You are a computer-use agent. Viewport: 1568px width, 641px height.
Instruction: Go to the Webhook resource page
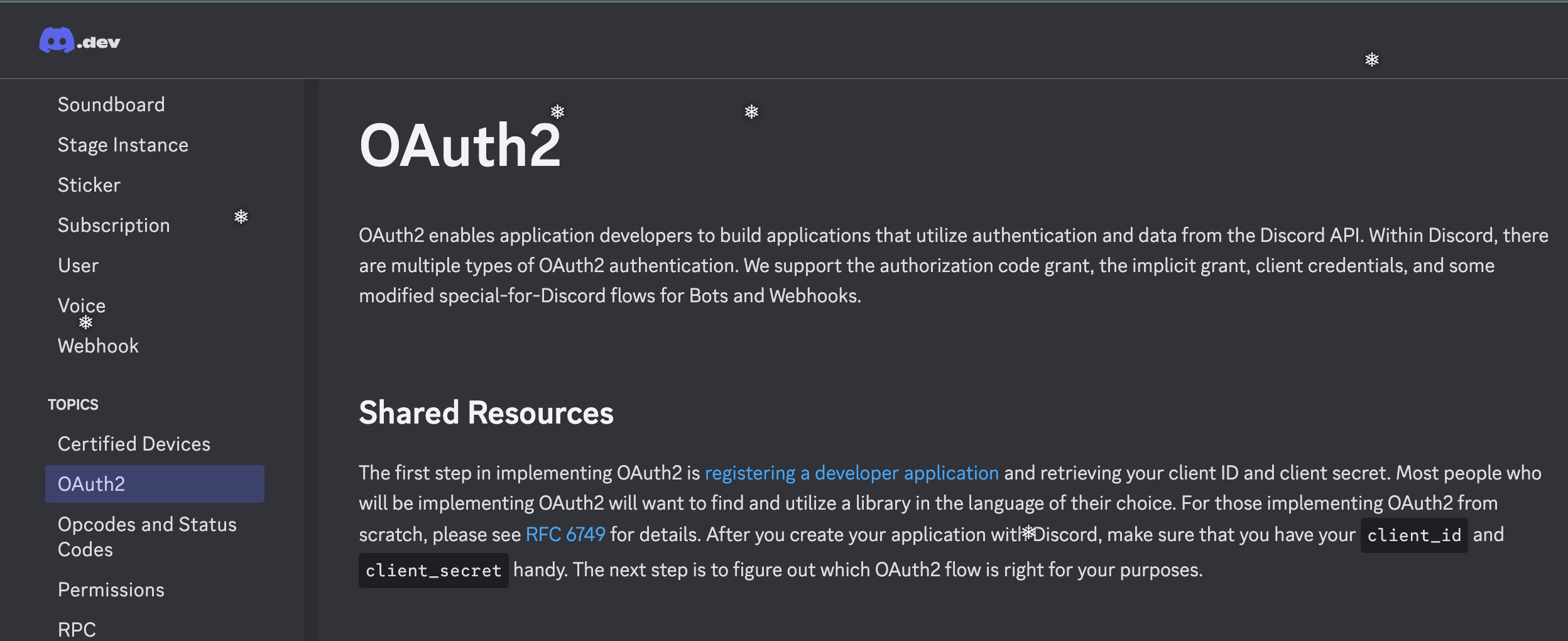tap(98, 346)
